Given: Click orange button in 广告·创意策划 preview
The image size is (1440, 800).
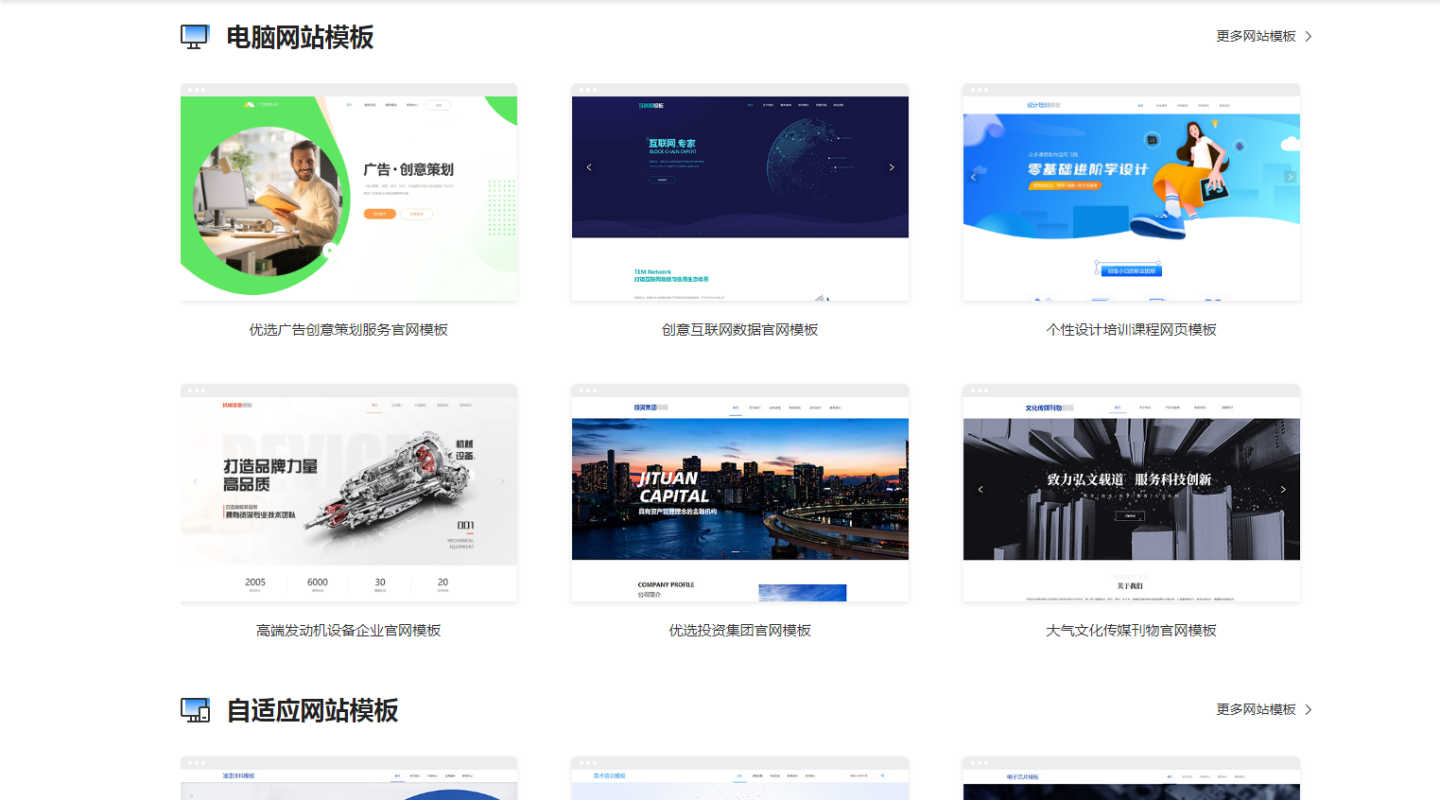Looking at the screenshot, I should pos(379,214).
